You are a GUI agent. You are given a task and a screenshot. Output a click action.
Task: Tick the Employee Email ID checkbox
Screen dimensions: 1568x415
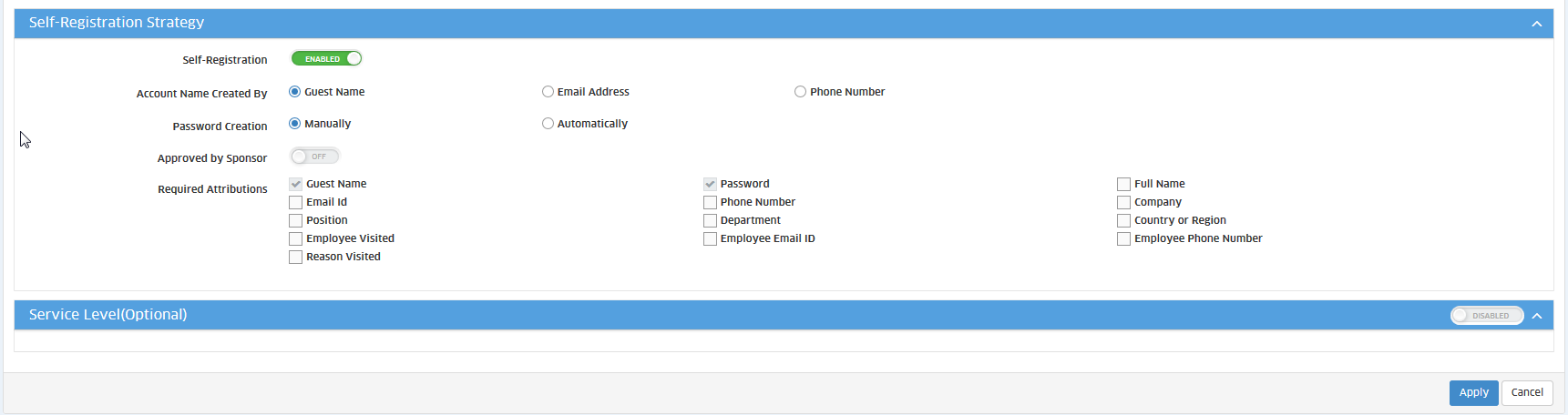710,238
